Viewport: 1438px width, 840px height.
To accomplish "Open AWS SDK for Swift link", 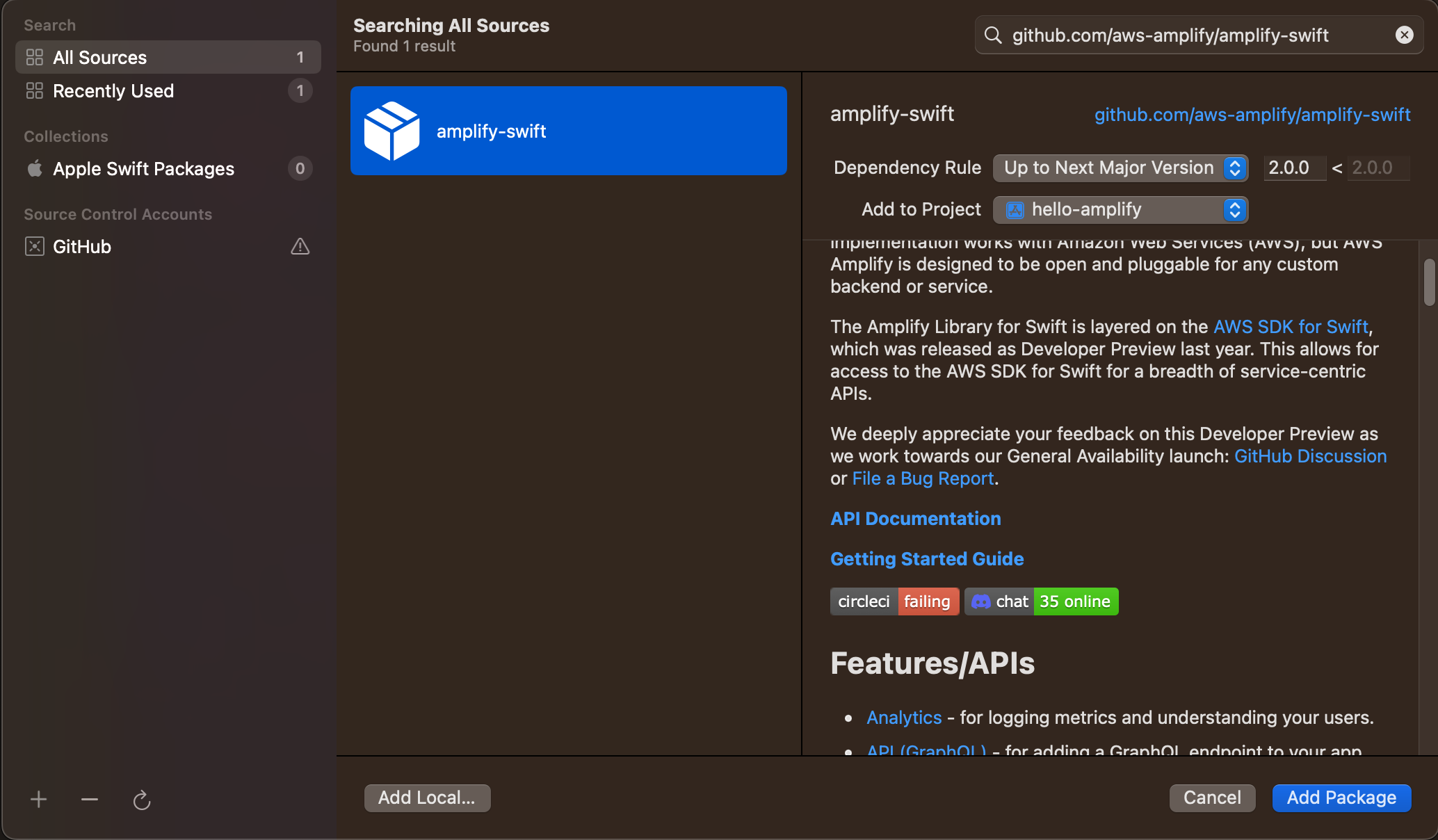I will 1291,326.
